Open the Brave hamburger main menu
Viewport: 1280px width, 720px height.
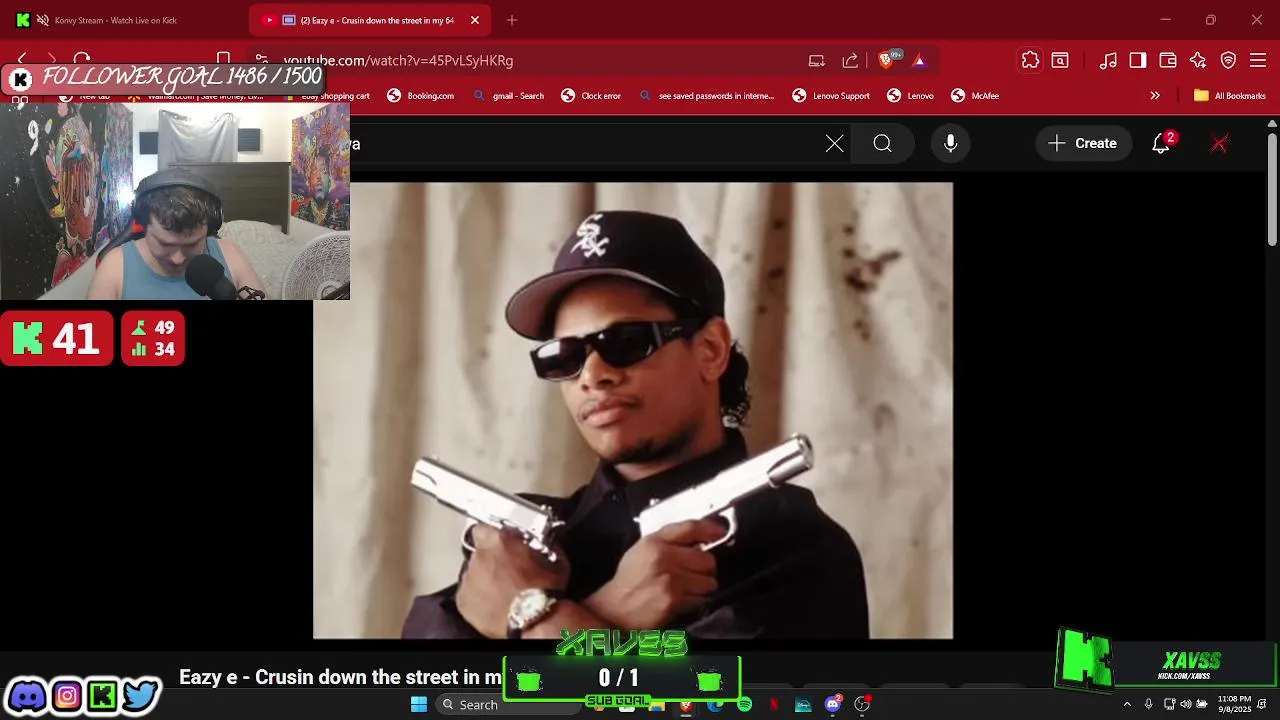pos(1258,60)
